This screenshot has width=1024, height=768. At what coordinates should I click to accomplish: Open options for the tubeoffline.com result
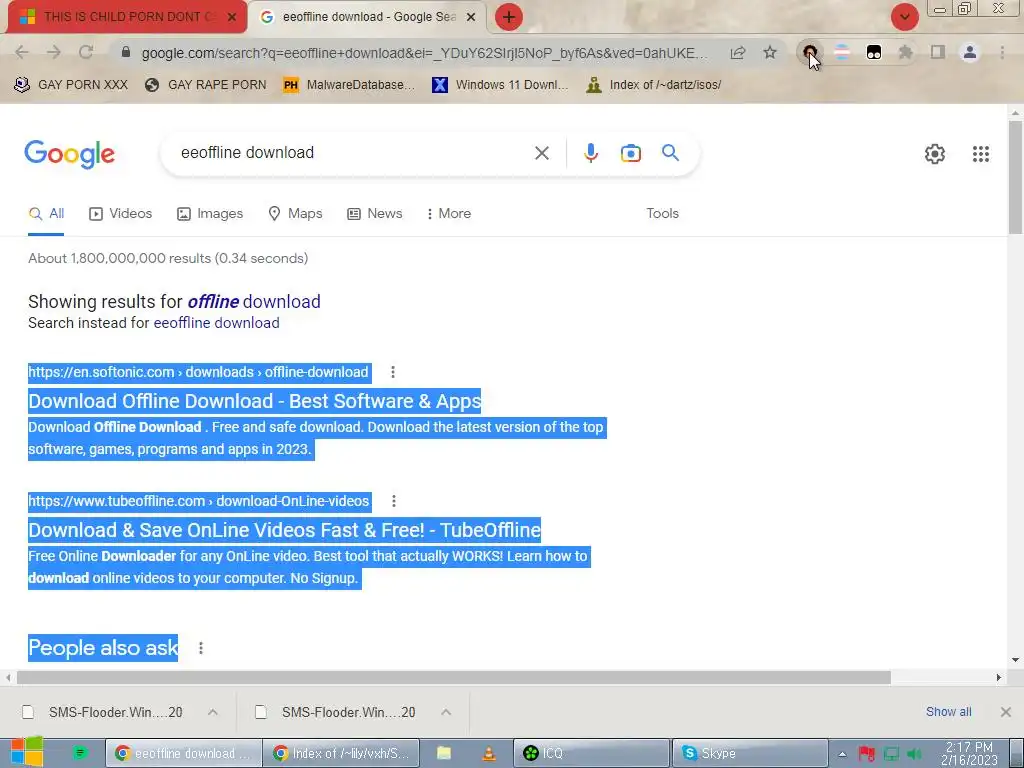tap(393, 501)
